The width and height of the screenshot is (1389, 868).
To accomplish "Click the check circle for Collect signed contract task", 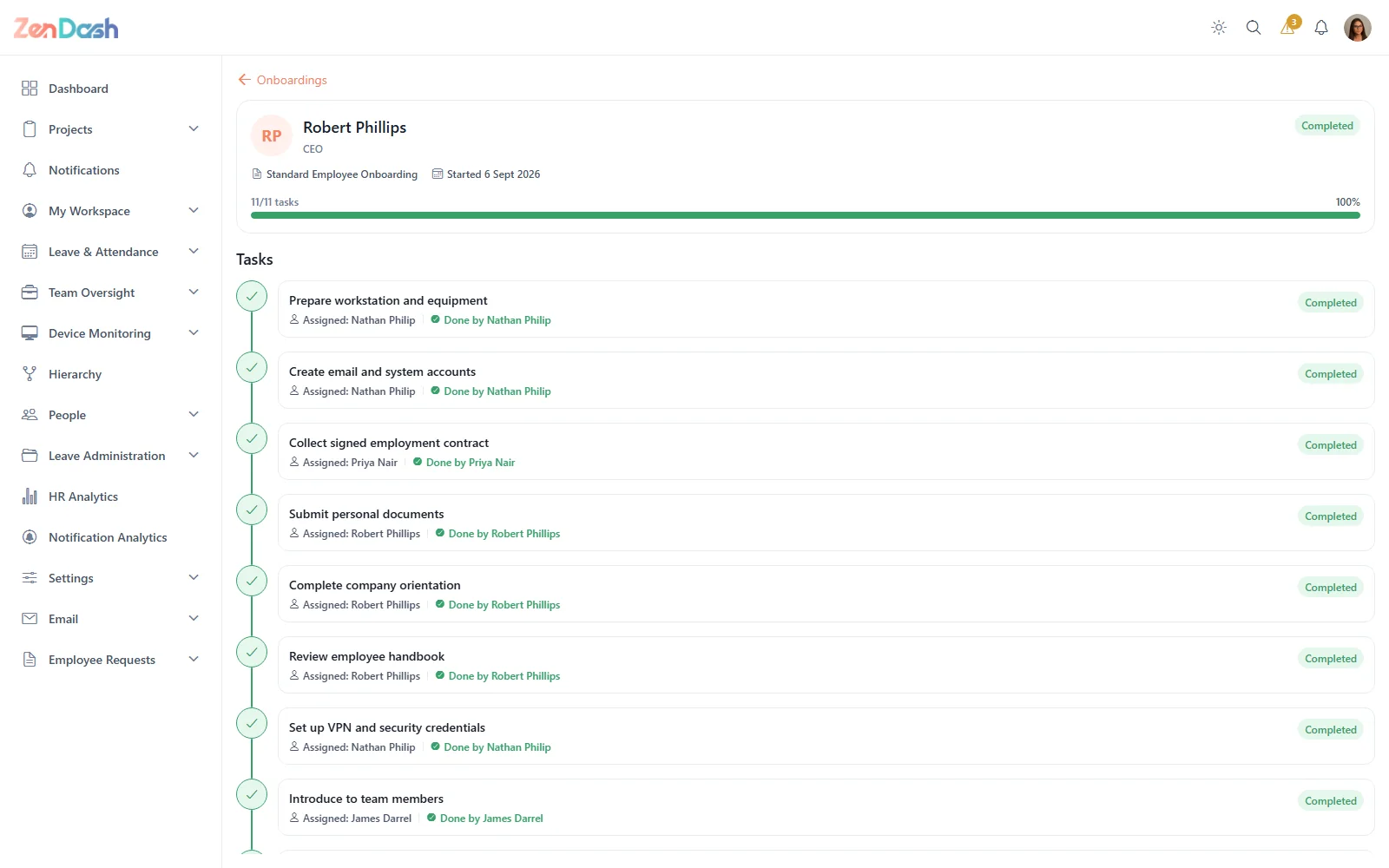I will (x=252, y=438).
